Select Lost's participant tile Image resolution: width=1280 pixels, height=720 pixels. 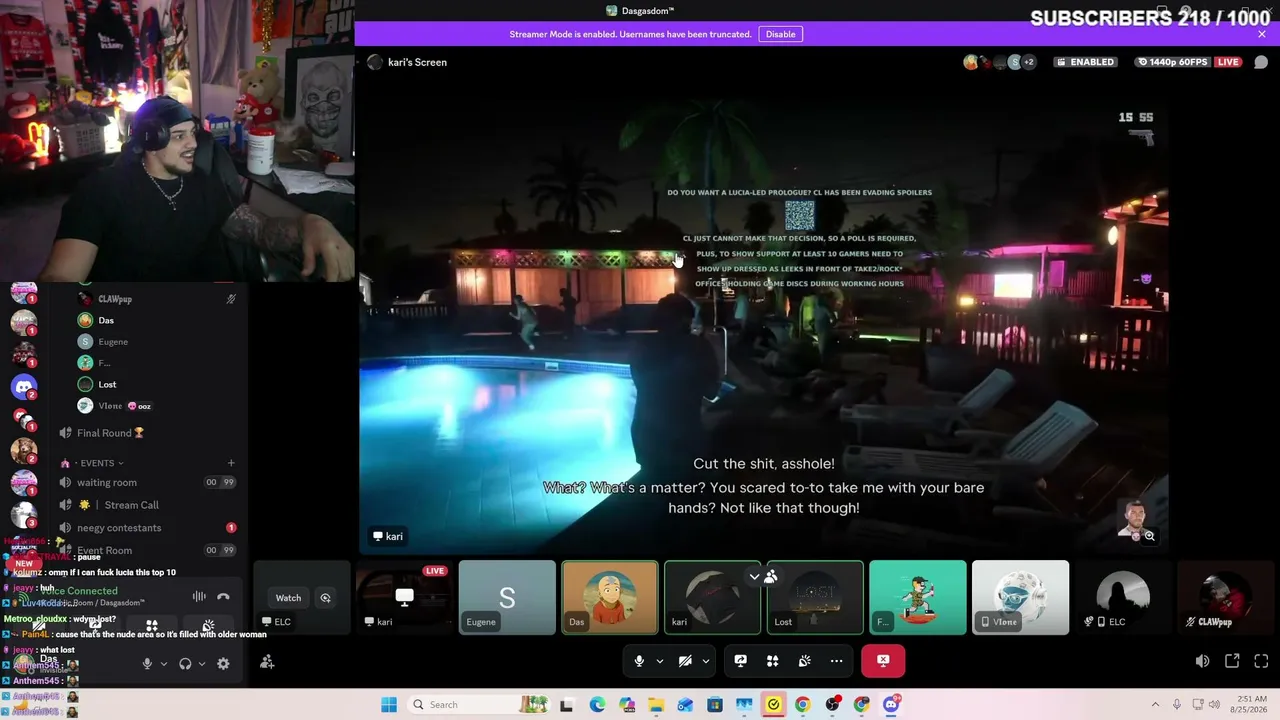click(815, 598)
